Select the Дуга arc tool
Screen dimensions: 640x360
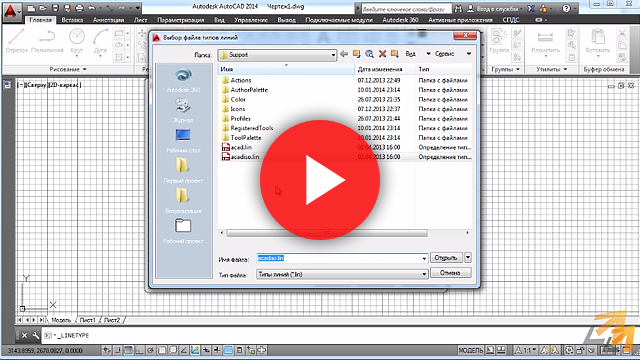pos(100,41)
